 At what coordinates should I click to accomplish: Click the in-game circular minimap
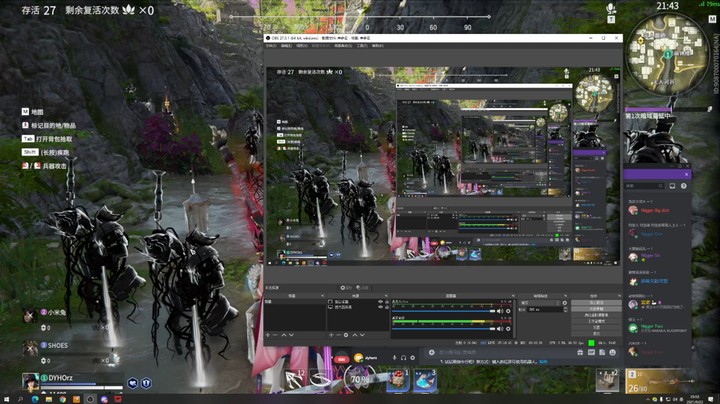coord(668,54)
